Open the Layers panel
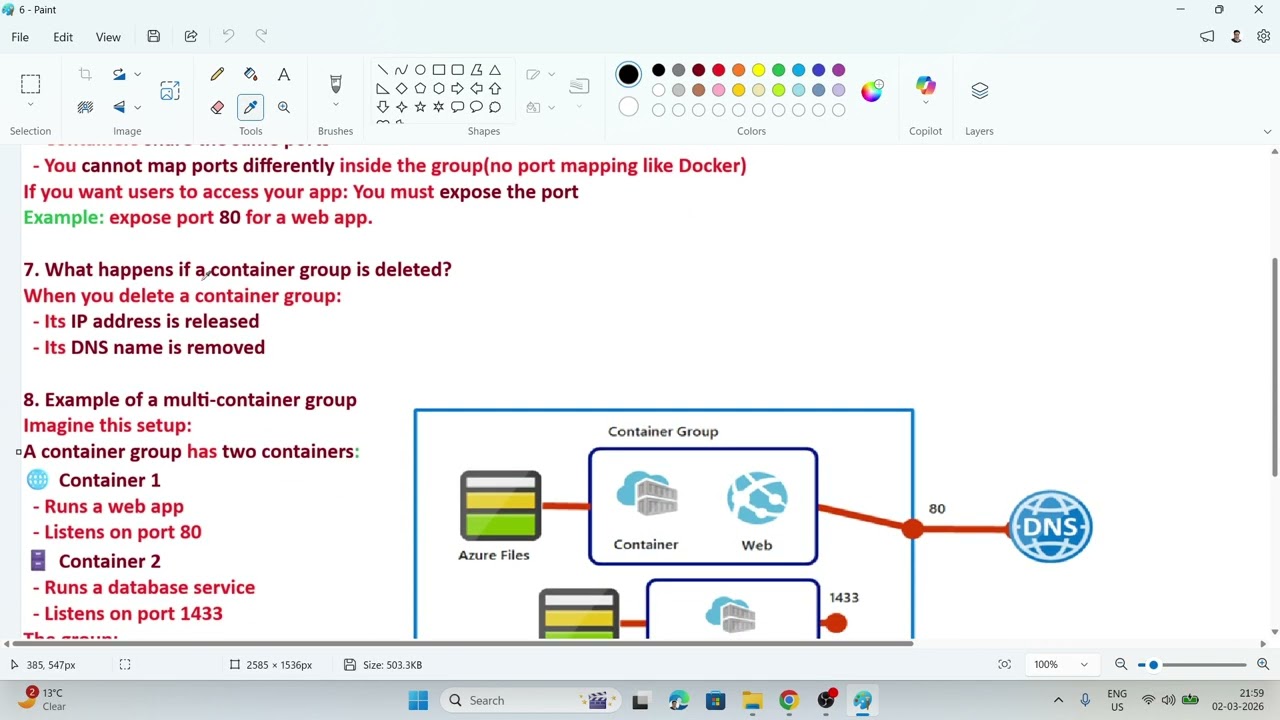Image resolution: width=1280 pixels, height=720 pixels. pos(979,91)
